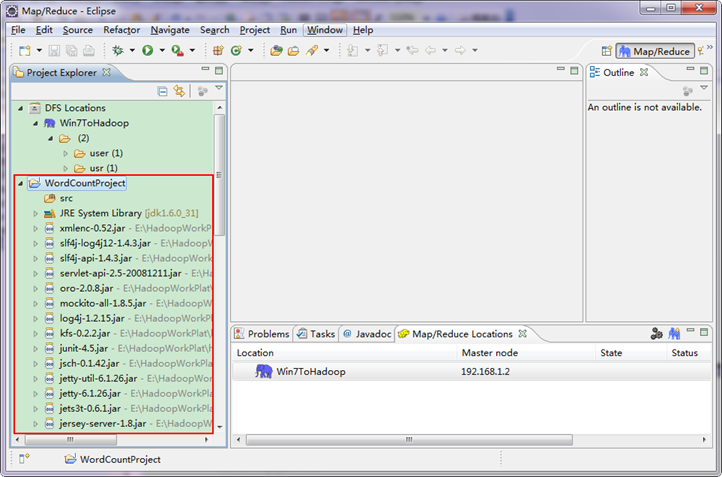
Task: Click the New Hadoop location elephant icon
Action: [675, 333]
